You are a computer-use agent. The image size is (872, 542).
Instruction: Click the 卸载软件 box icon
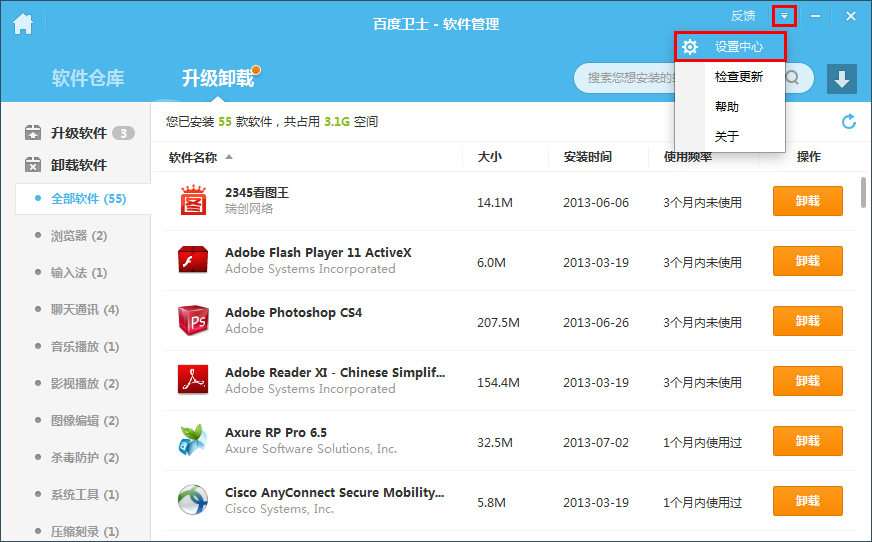coord(33,165)
